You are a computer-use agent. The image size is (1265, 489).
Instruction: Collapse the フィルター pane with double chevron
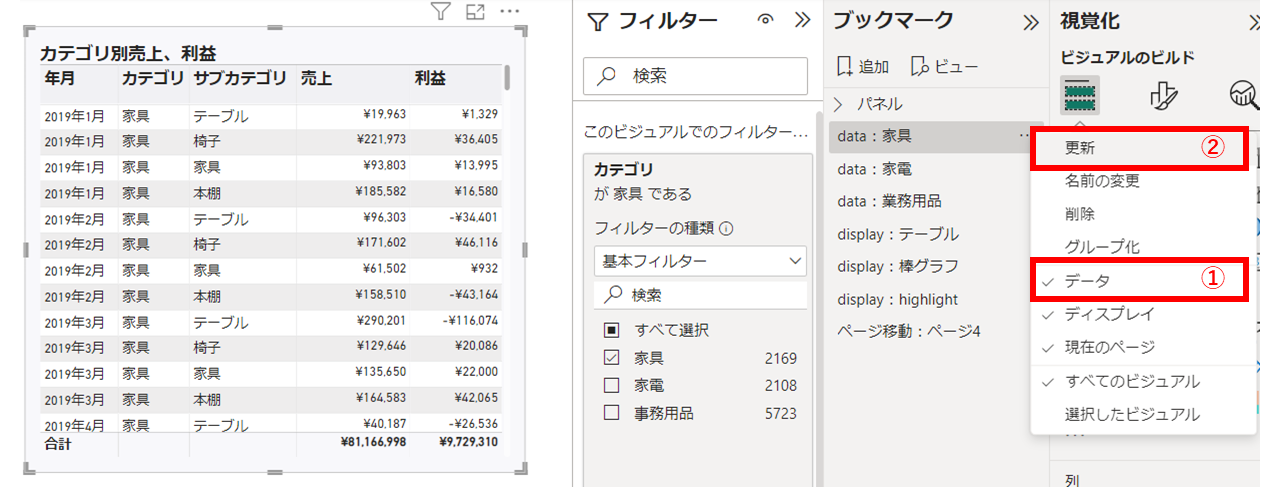802,20
